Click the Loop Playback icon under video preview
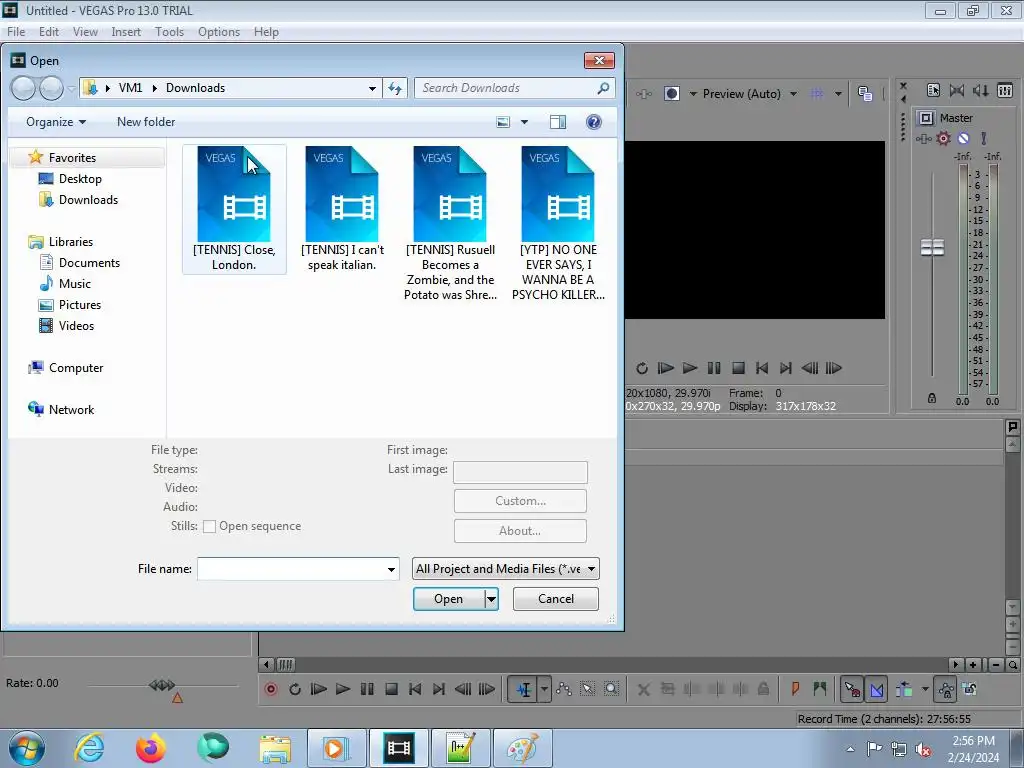Viewport: 1024px width, 768px height. pyautogui.click(x=642, y=368)
